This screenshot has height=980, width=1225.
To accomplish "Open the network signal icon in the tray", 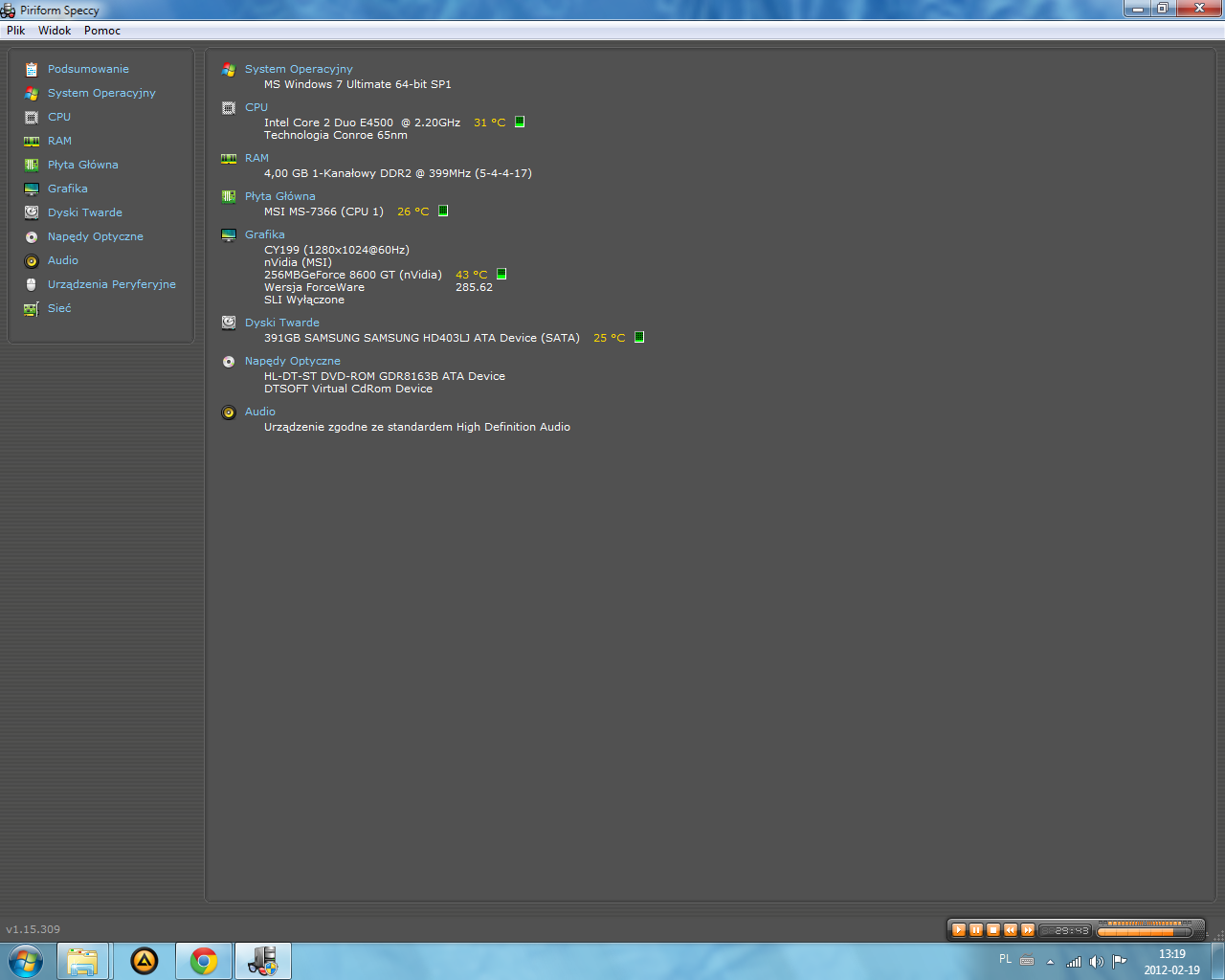I will [x=1074, y=962].
